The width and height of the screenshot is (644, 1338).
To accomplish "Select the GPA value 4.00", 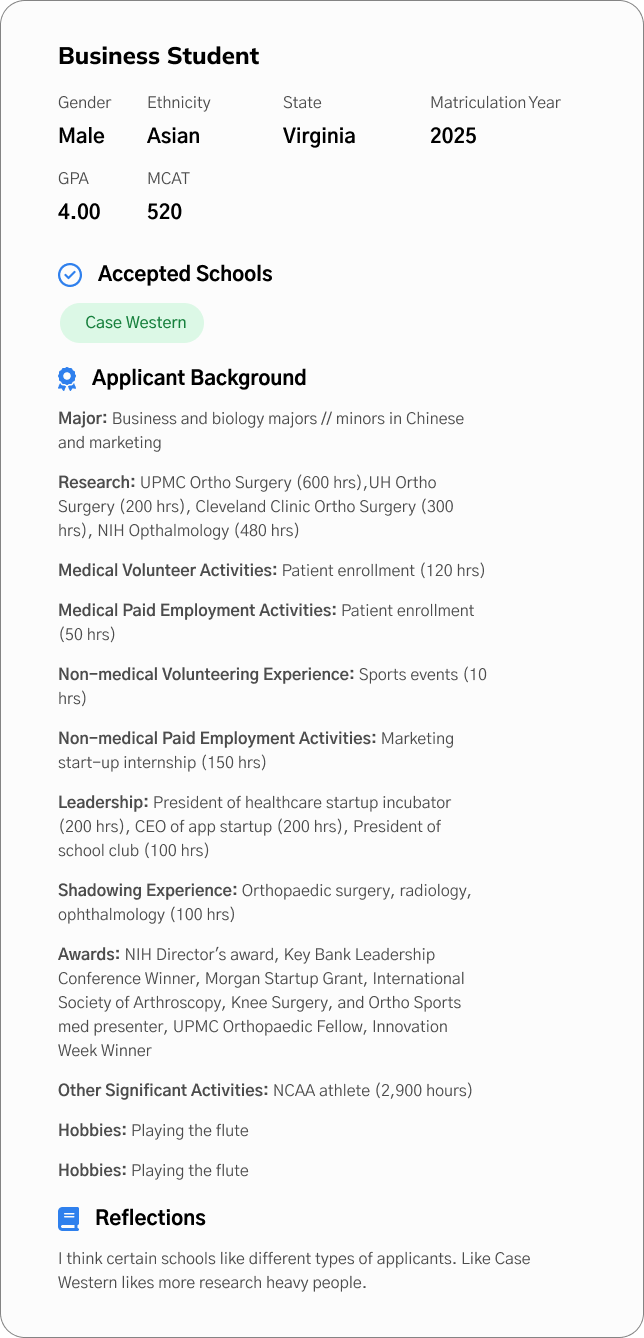I will [x=79, y=212].
